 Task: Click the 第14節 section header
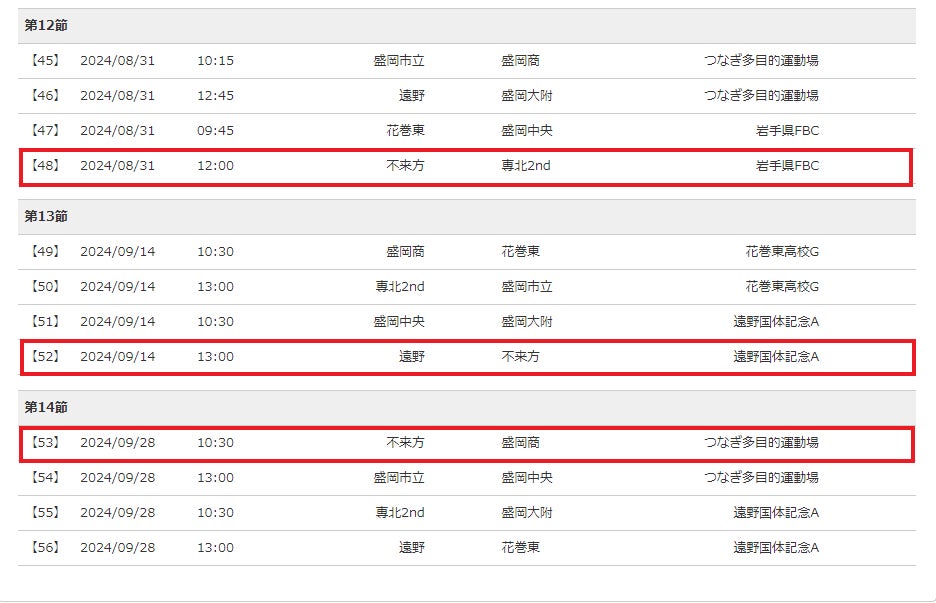[46, 407]
